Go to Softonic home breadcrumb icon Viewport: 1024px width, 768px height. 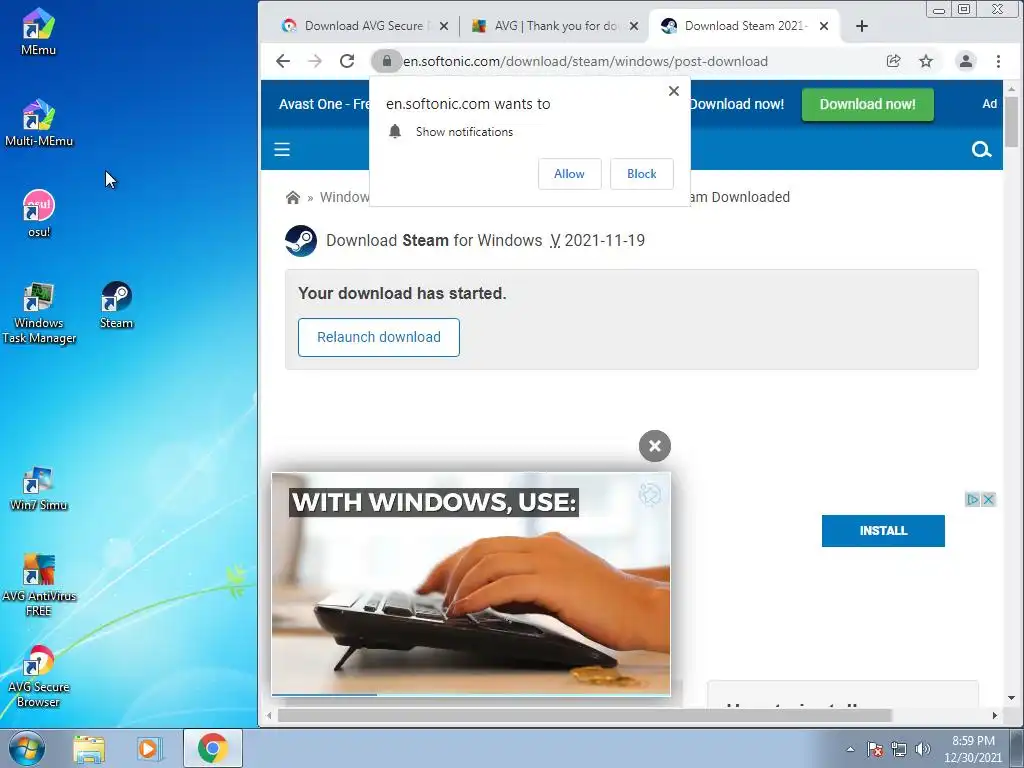click(x=293, y=197)
